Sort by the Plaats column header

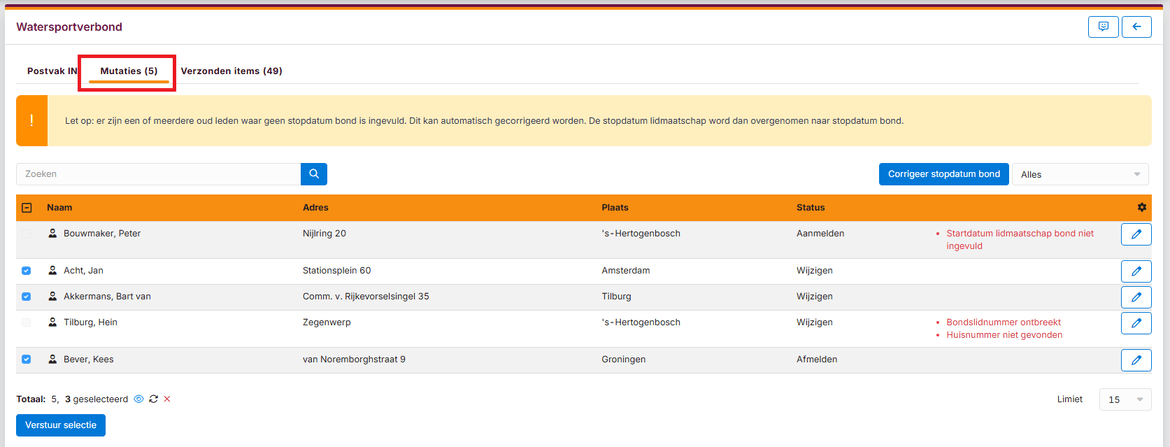(616, 207)
